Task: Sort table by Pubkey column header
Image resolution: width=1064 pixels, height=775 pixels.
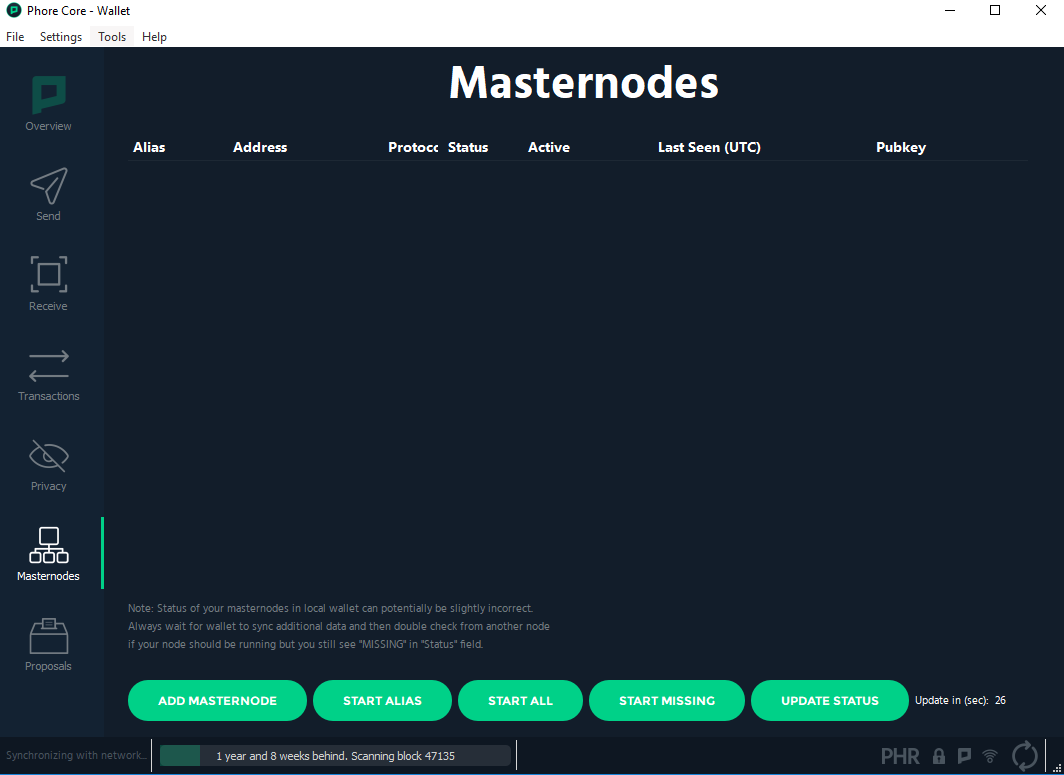Action: pyautogui.click(x=900, y=147)
